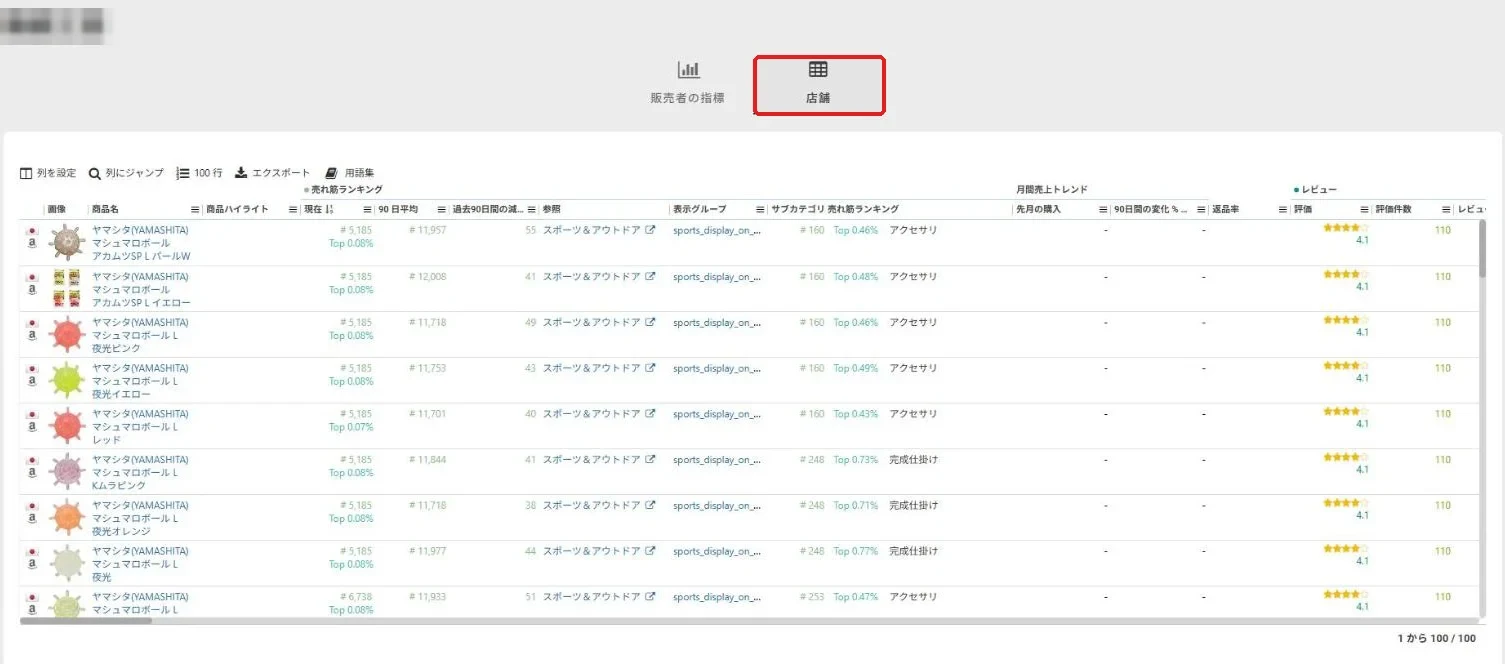
Task: Open the 用語集 glossary
Action: pos(349,173)
